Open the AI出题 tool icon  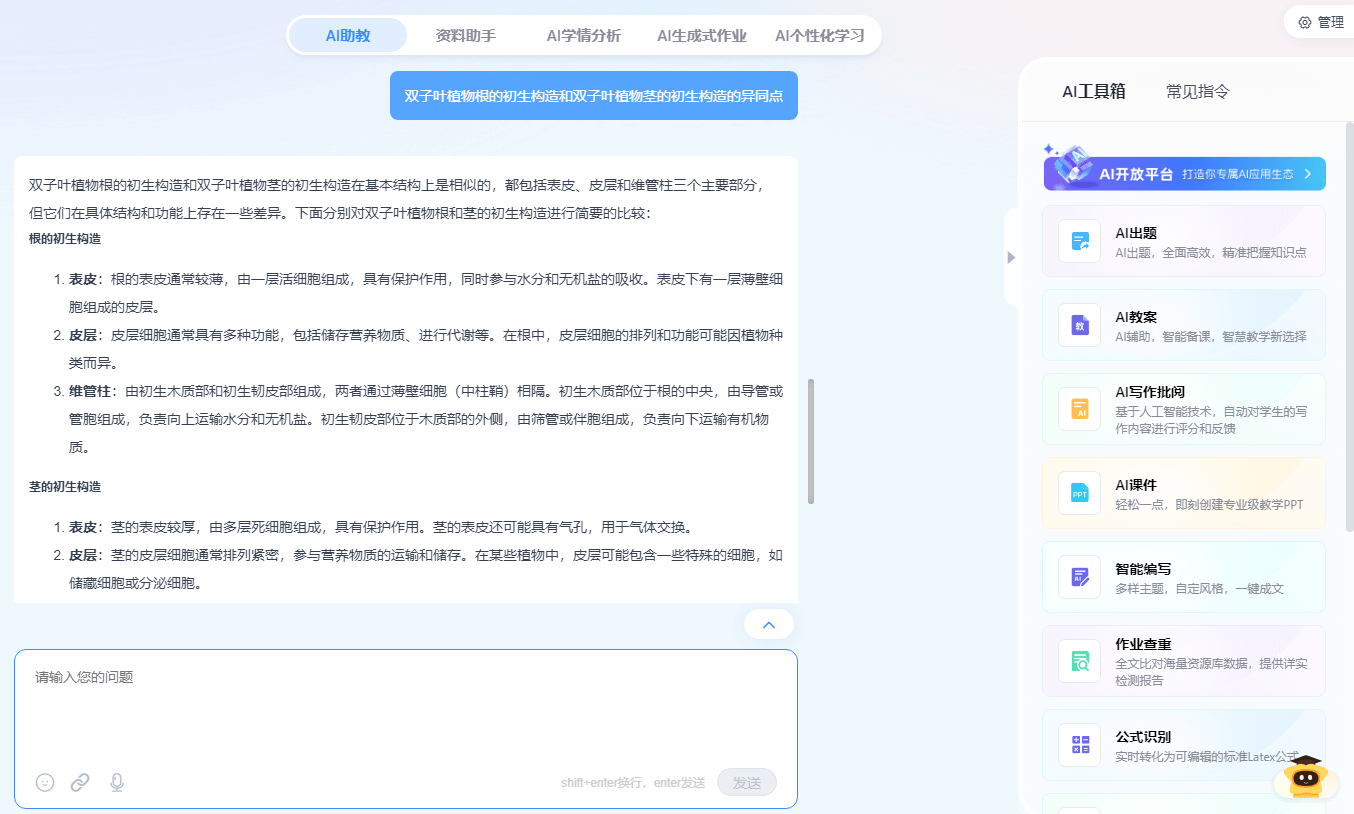click(x=1079, y=241)
